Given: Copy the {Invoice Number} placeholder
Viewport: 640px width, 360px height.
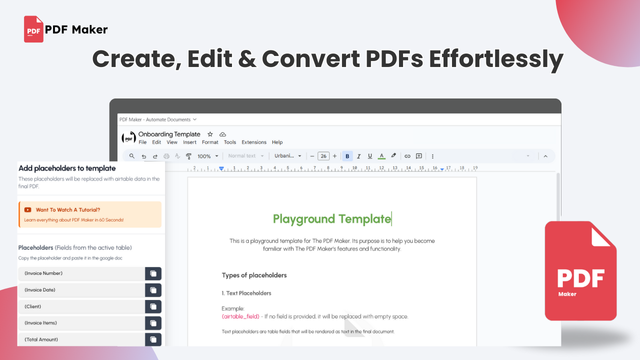Looking at the screenshot, I should click(x=153, y=273).
